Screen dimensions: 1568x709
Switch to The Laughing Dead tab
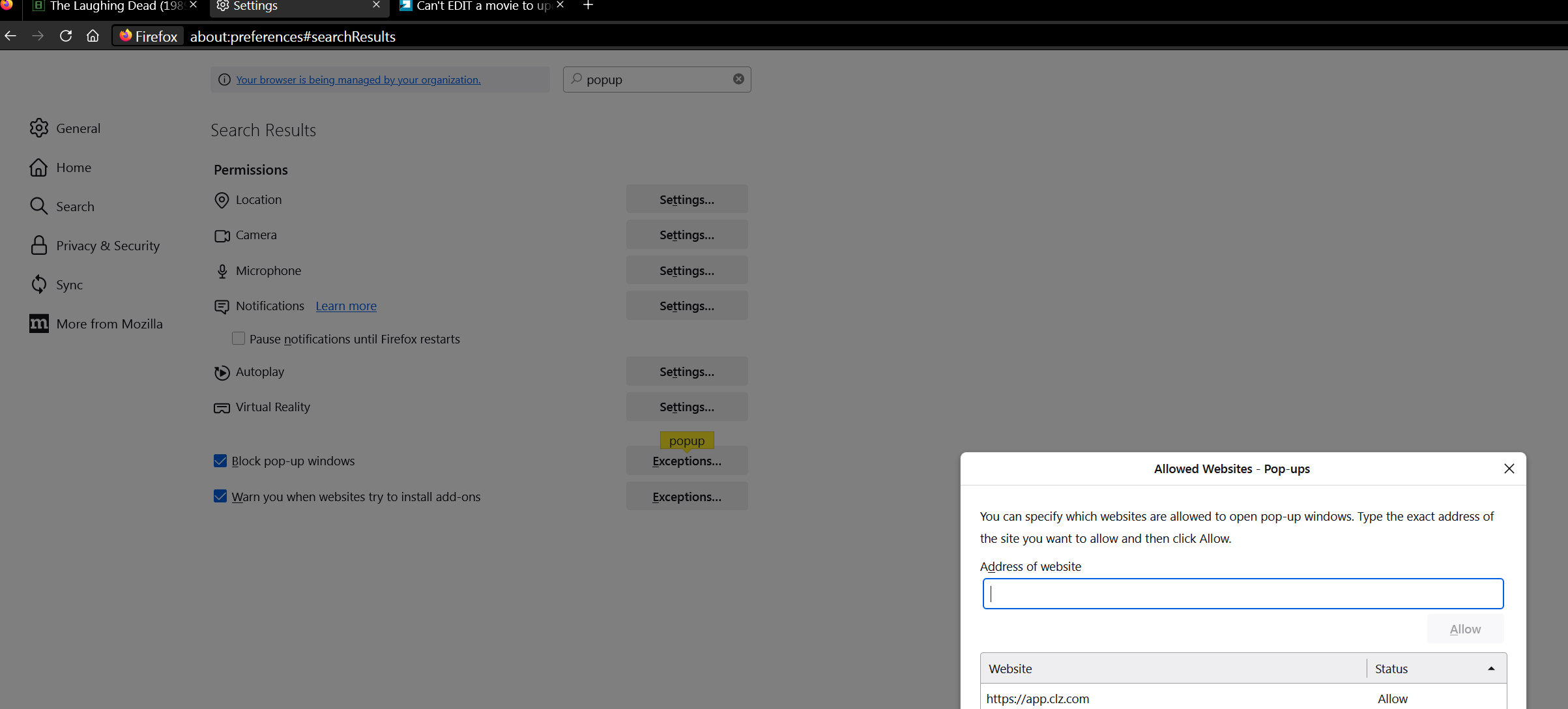[111, 7]
